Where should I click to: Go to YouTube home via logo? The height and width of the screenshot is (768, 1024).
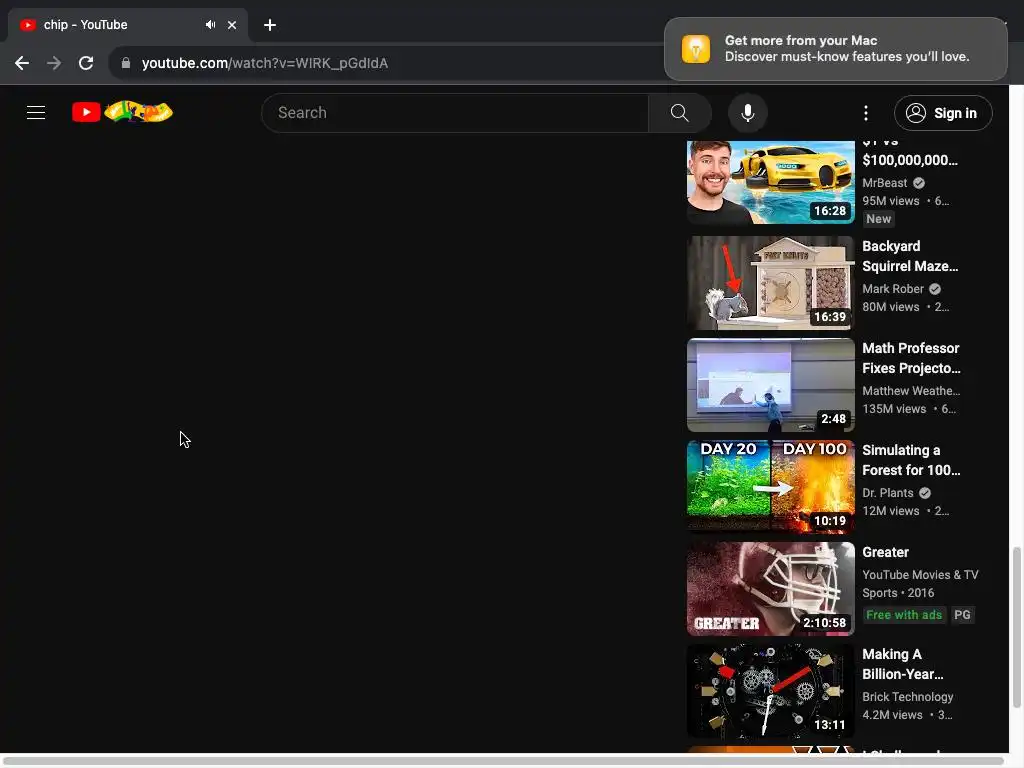click(122, 112)
